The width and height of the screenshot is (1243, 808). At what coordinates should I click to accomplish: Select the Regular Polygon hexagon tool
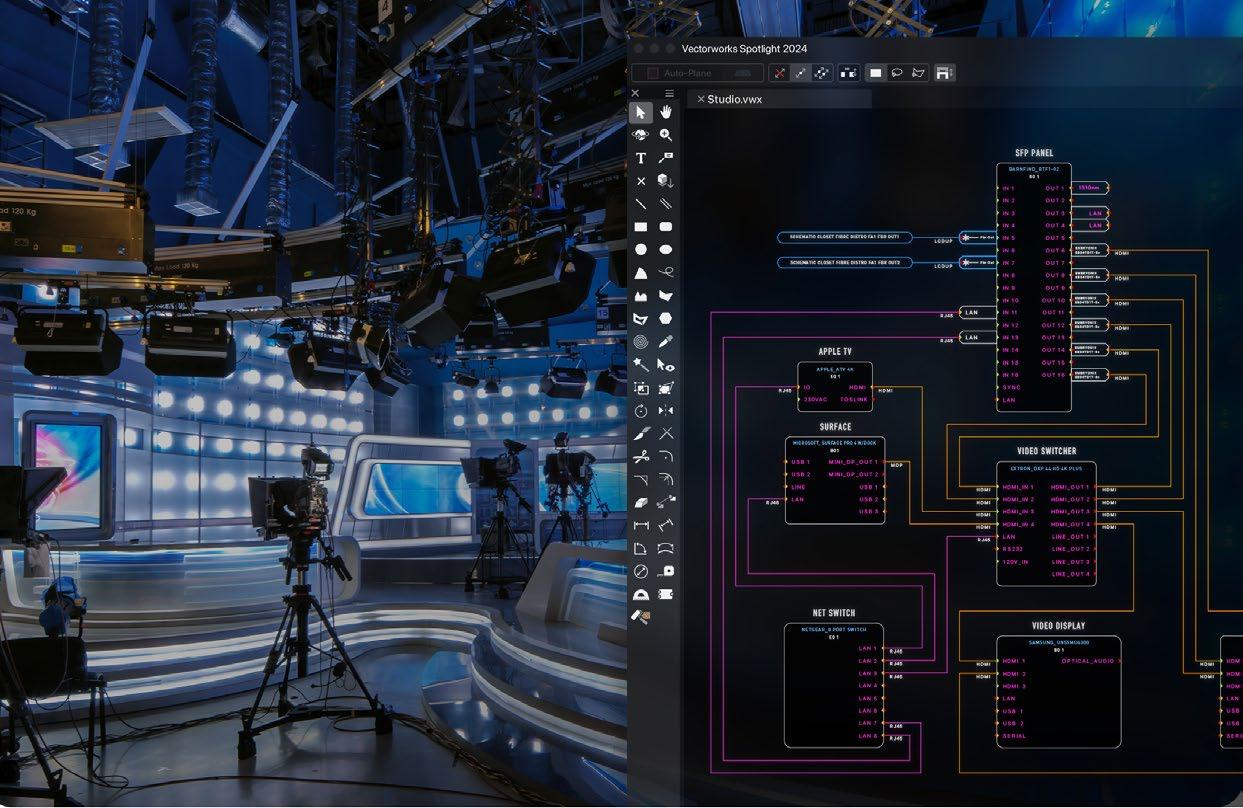click(666, 319)
